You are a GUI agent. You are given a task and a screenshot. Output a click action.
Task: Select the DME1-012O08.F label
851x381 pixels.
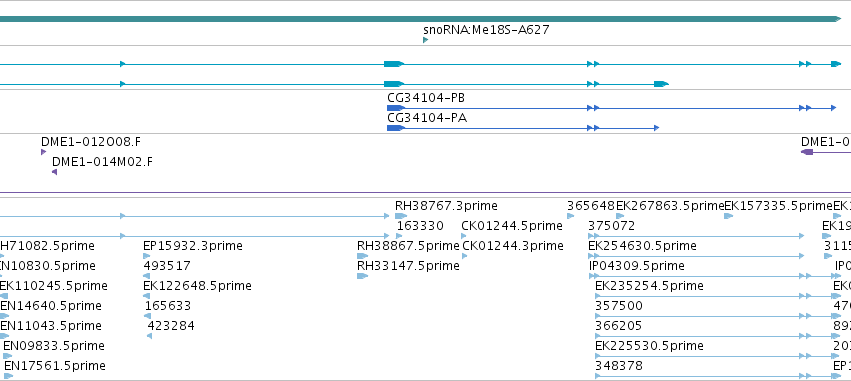coord(91,142)
